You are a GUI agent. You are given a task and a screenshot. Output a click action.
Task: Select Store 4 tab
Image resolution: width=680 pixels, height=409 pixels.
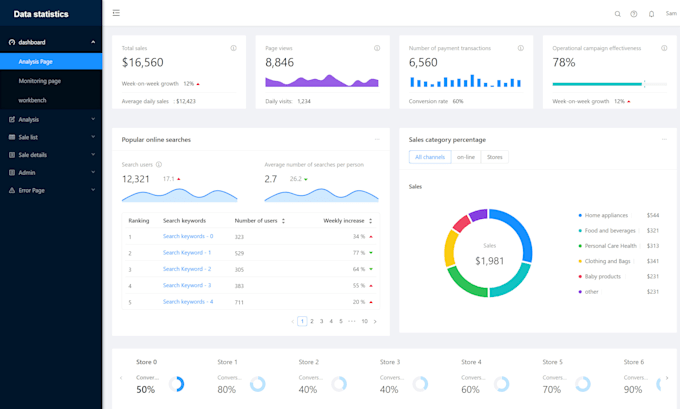pos(471,362)
